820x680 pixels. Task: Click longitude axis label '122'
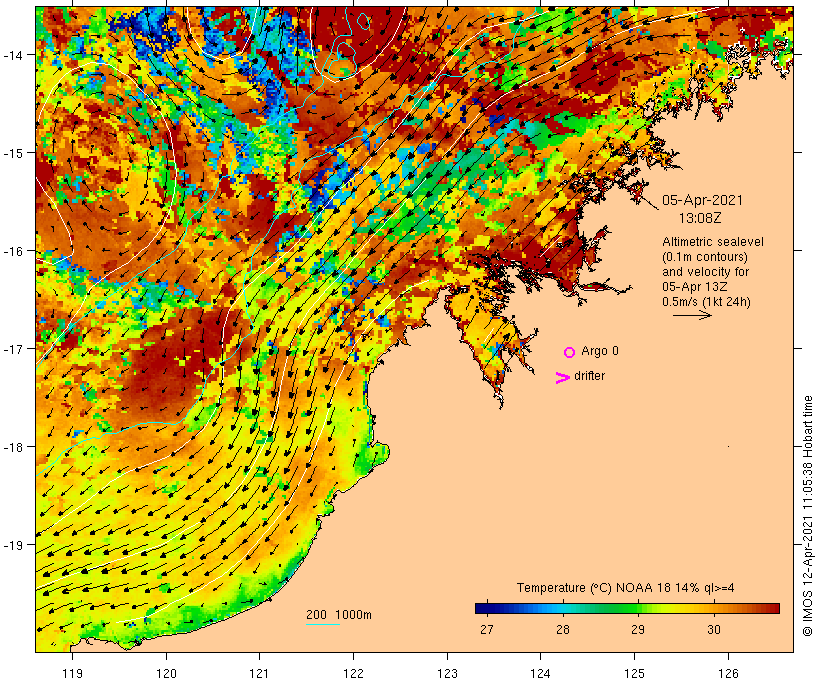coord(354,673)
